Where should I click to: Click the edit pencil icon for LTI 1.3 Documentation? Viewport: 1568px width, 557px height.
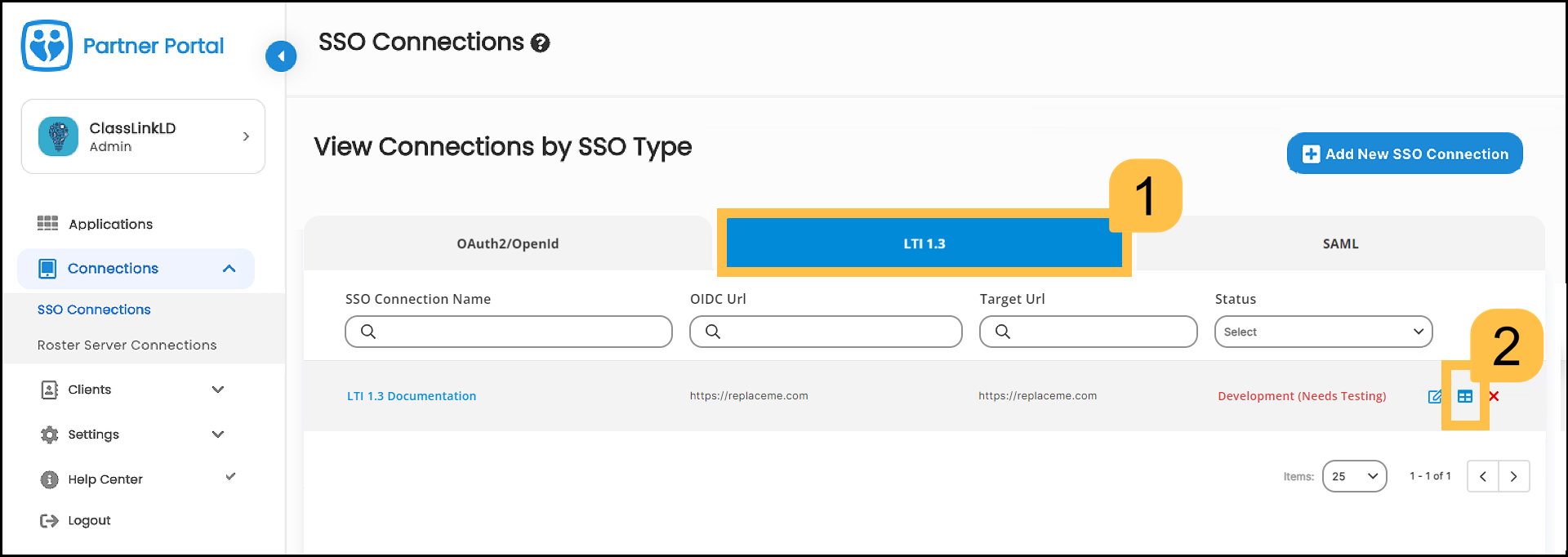pos(1434,397)
